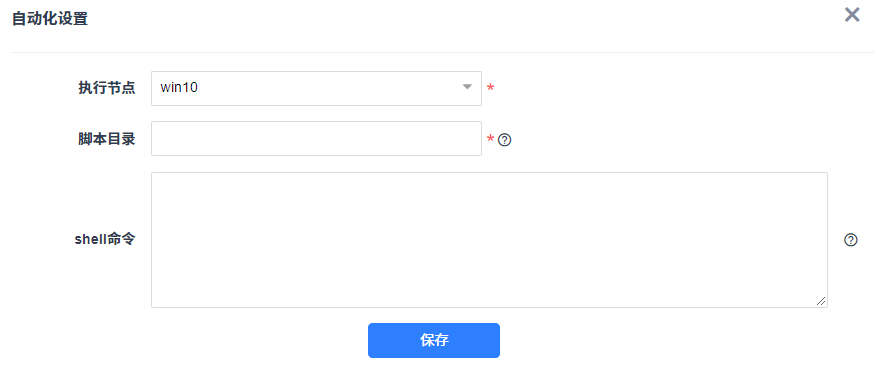This screenshot has height=366, width=876.
Task: Grab the text area resize grip
Action: pos(821,301)
